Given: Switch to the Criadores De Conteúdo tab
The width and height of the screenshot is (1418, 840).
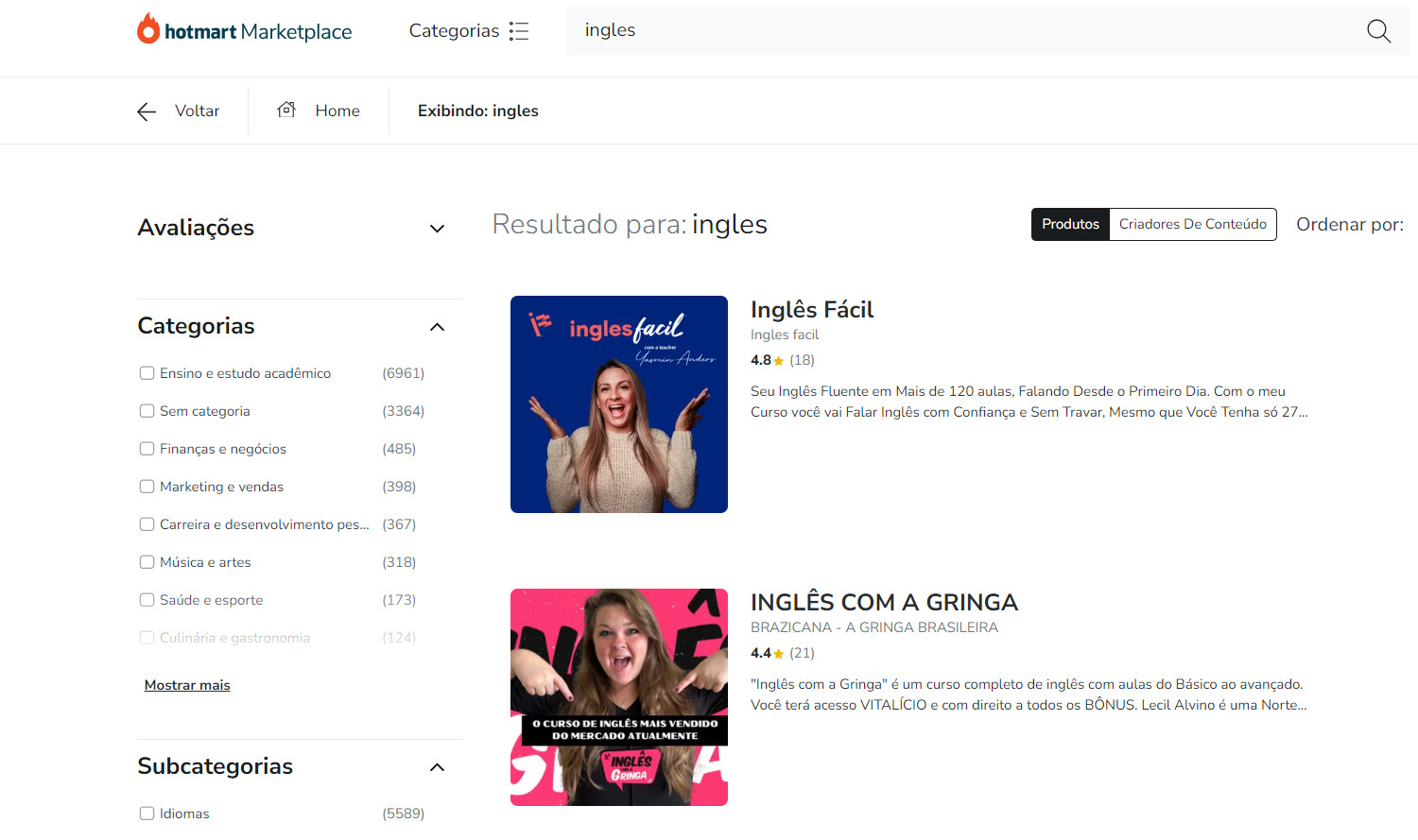Looking at the screenshot, I should point(1193,224).
